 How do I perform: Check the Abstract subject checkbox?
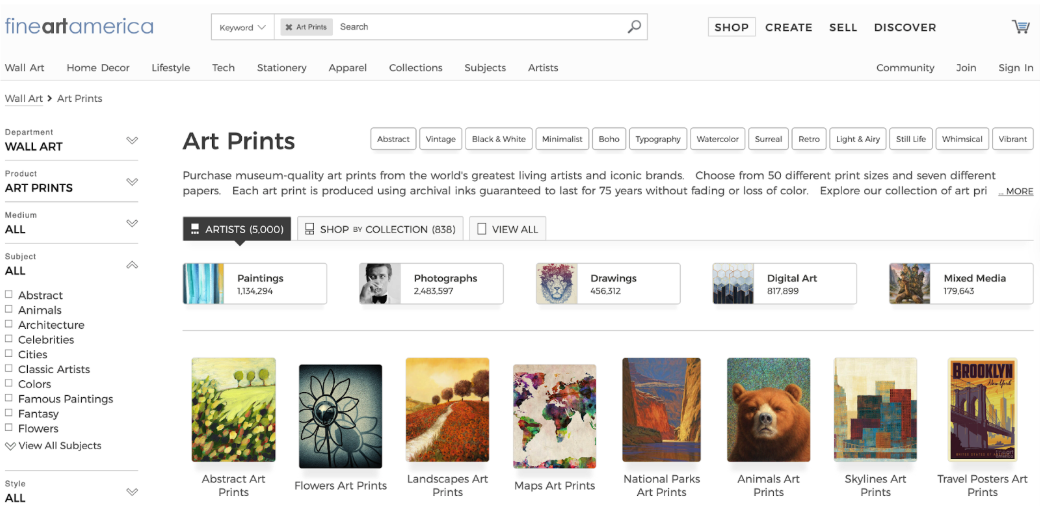coord(9,295)
